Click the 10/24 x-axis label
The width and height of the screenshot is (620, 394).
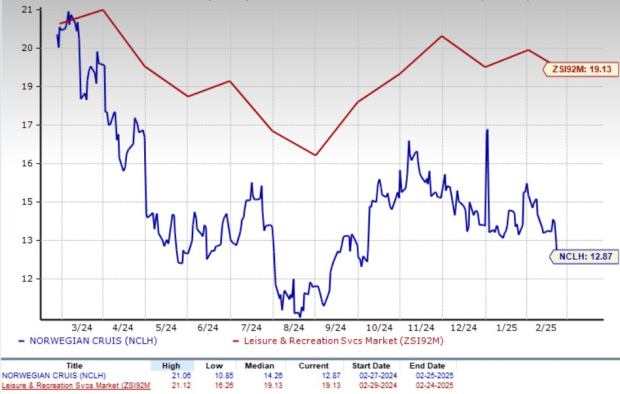click(380, 328)
